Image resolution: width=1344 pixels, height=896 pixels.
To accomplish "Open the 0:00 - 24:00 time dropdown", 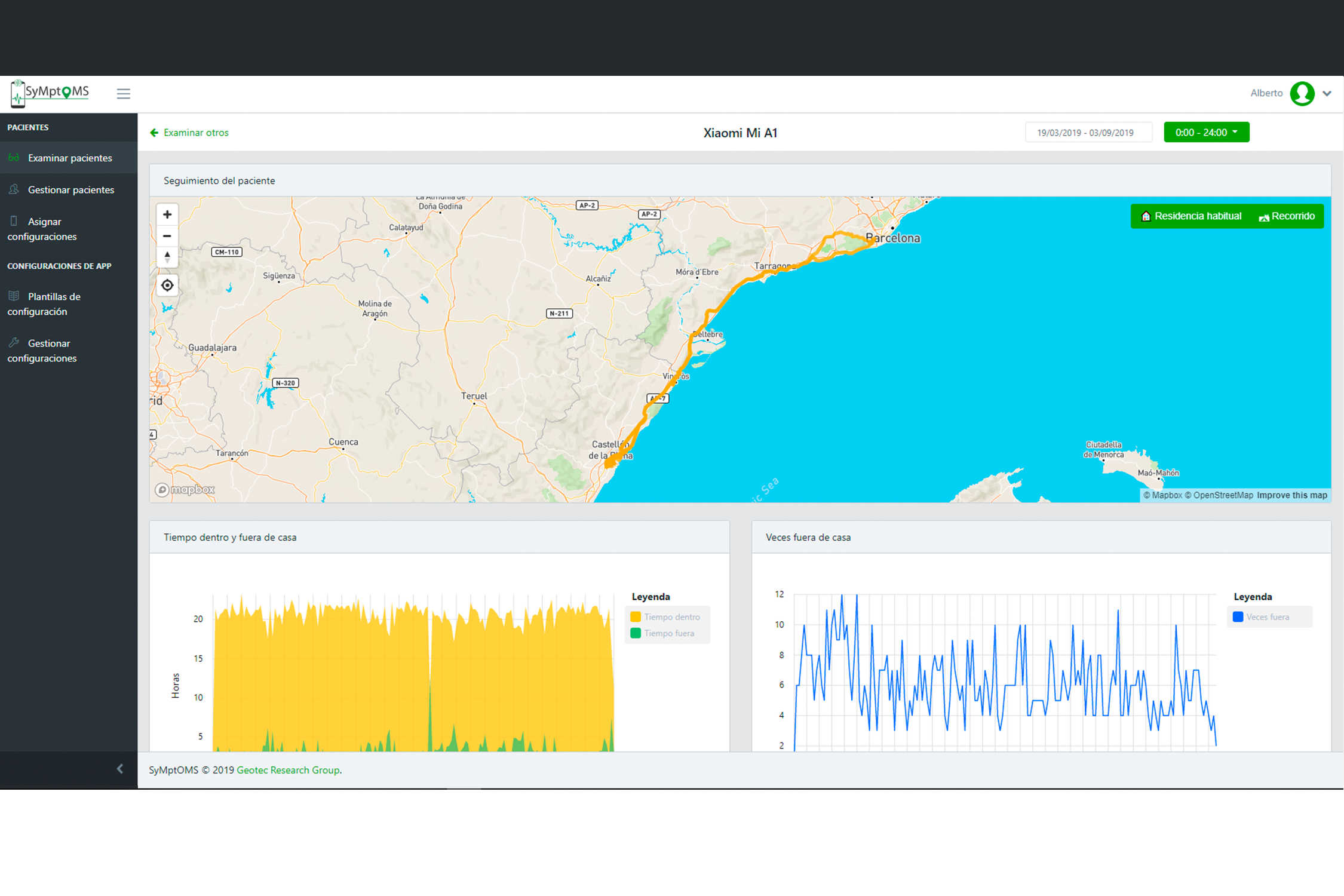I will pyautogui.click(x=1205, y=133).
